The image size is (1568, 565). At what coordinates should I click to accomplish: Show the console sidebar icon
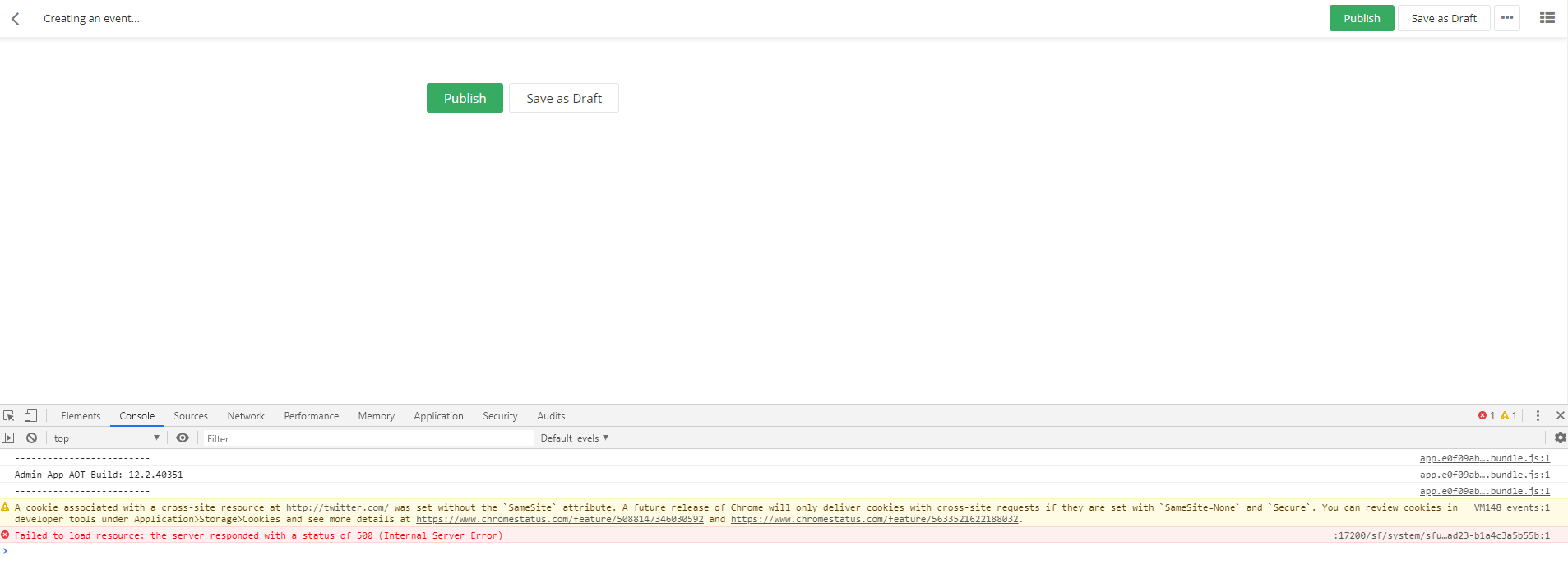coord(8,438)
